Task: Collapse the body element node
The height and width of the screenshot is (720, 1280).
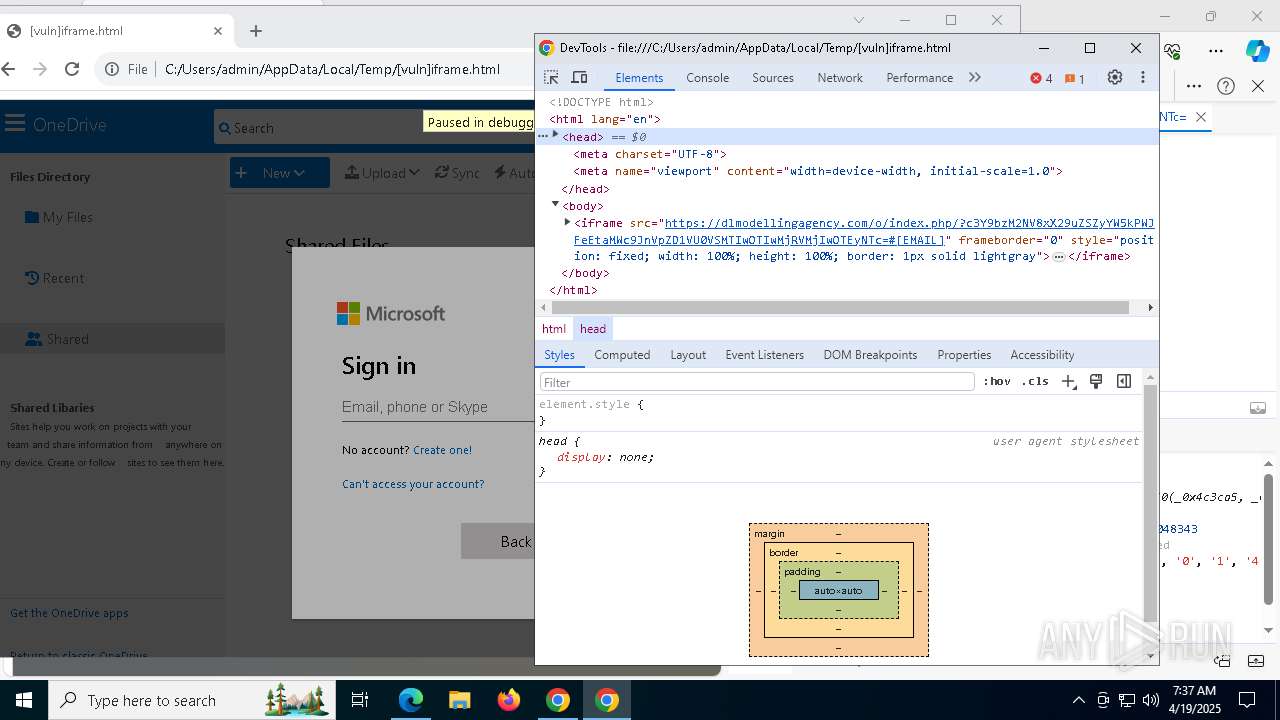Action: (x=556, y=204)
